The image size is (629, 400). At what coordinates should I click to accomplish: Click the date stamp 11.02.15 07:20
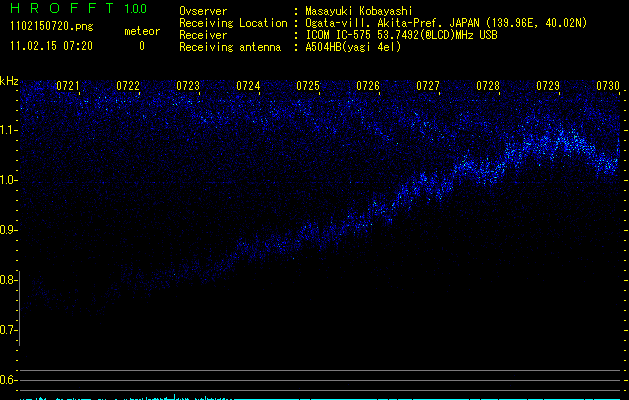point(51,46)
